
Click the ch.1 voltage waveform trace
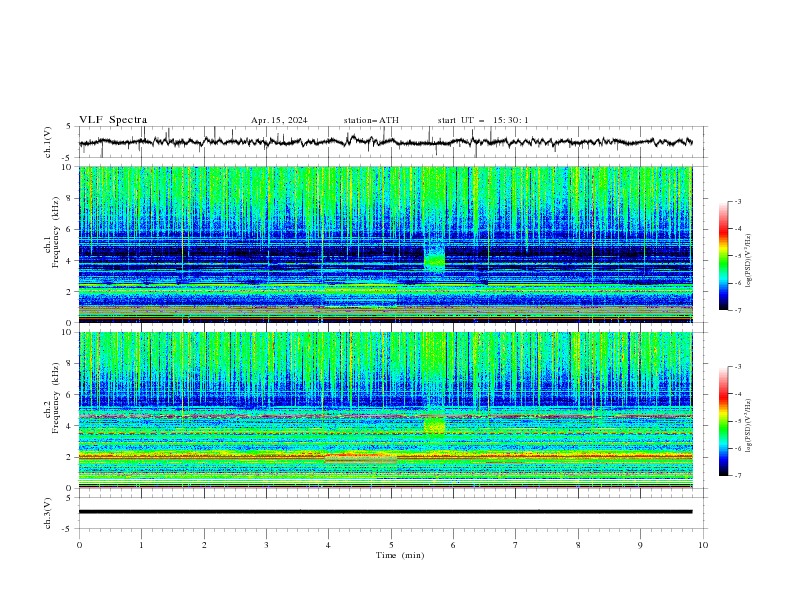(x=385, y=142)
